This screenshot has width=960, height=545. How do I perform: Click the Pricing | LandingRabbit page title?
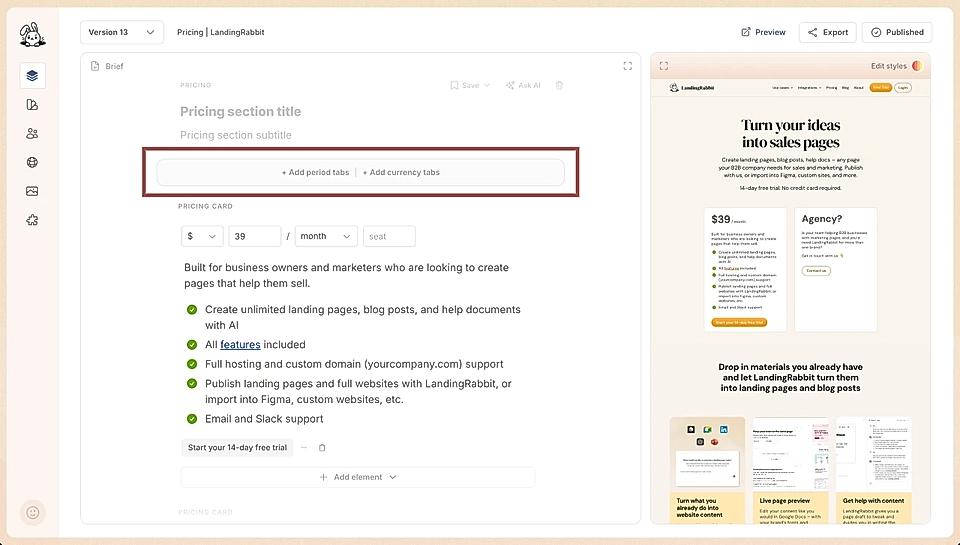(x=220, y=32)
